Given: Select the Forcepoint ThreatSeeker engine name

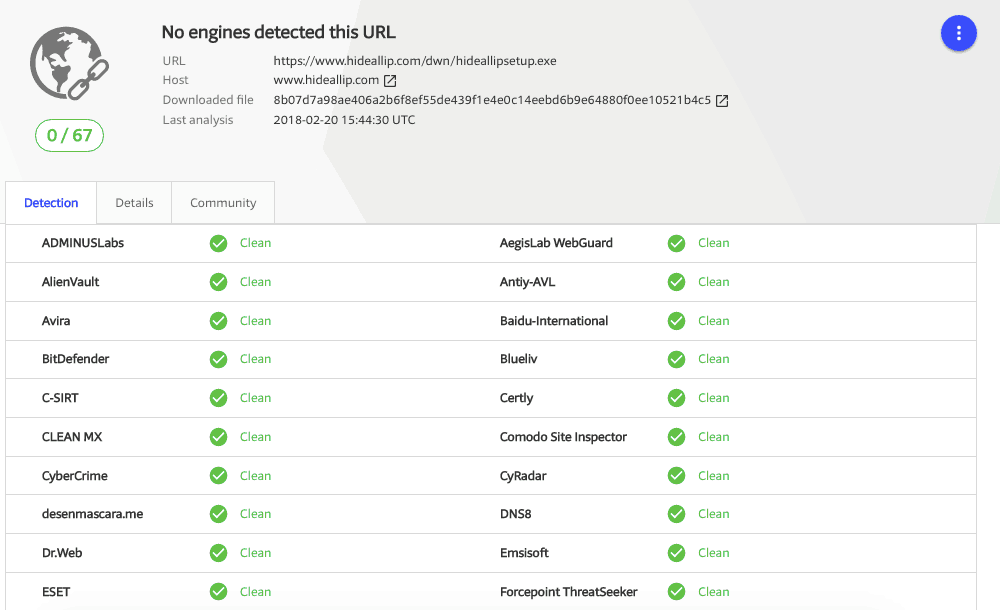Looking at the screenshot, I should pos(569,592).
